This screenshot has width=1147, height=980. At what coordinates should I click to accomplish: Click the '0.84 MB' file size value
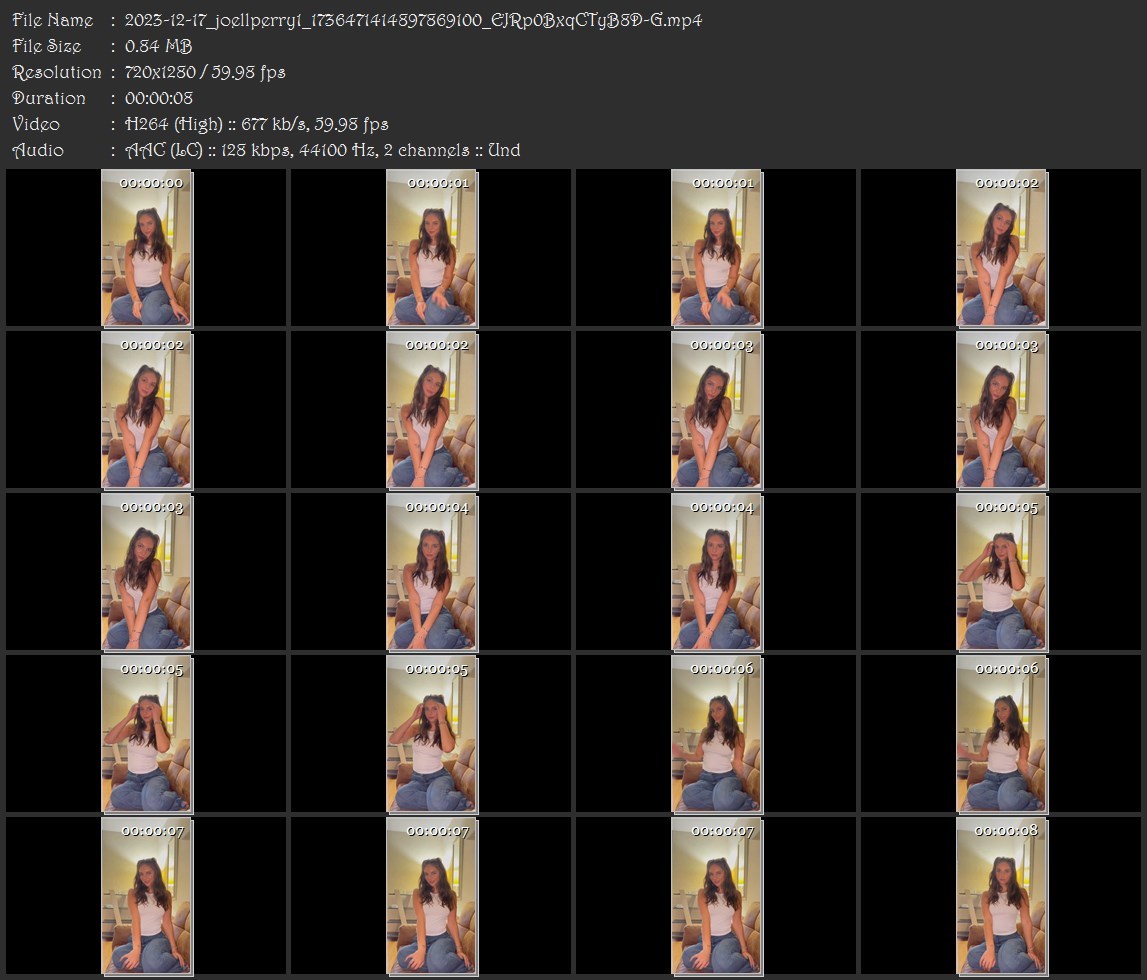point(158,46)
